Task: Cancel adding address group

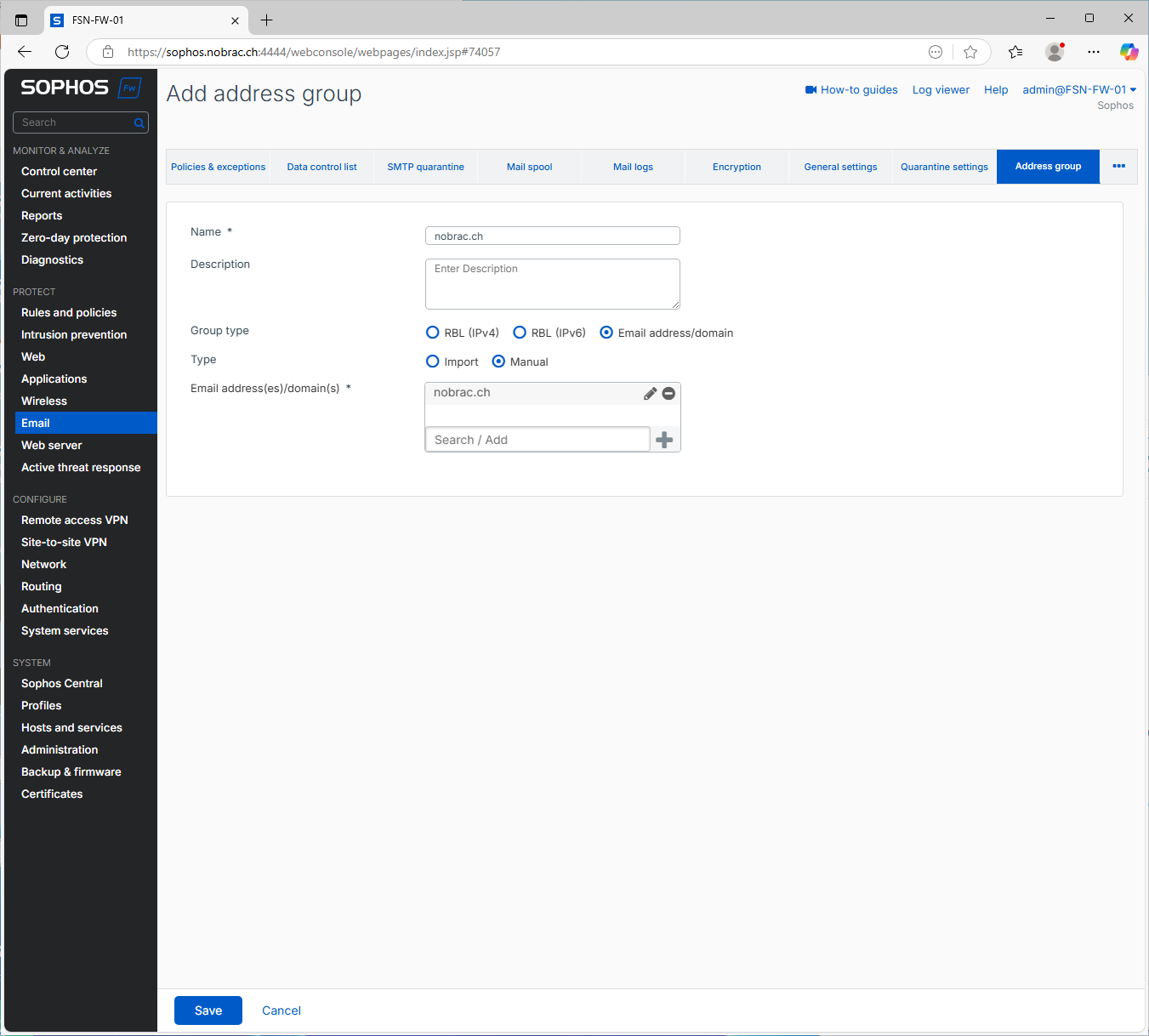Action: click(282, 1010)
